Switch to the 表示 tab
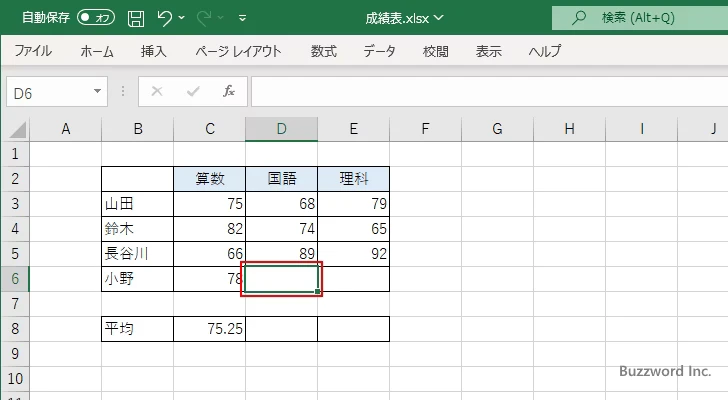728x400 pixels. tap(488, 51)
